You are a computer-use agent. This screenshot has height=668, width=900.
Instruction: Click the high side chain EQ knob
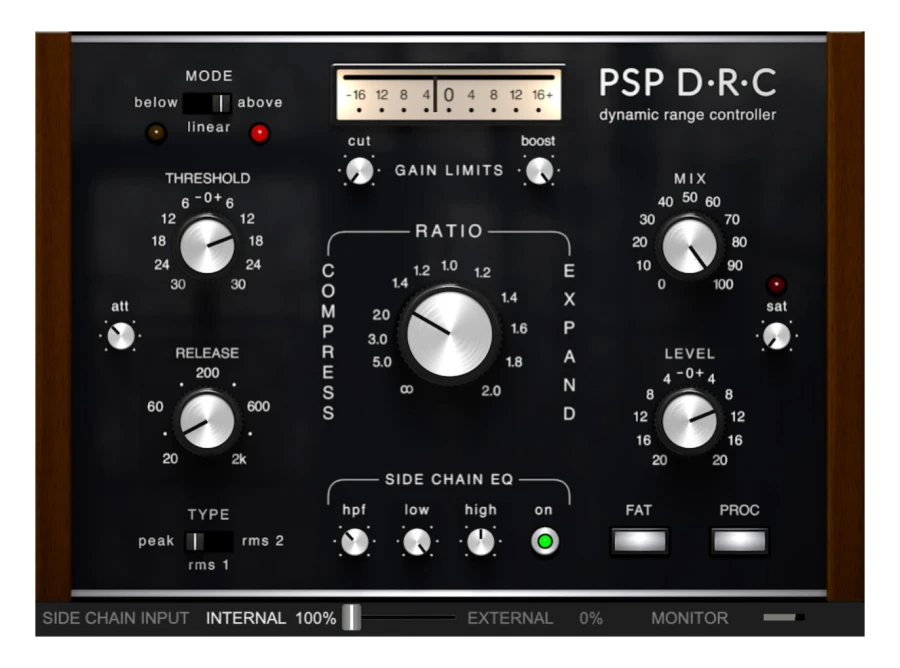(480, 542)
